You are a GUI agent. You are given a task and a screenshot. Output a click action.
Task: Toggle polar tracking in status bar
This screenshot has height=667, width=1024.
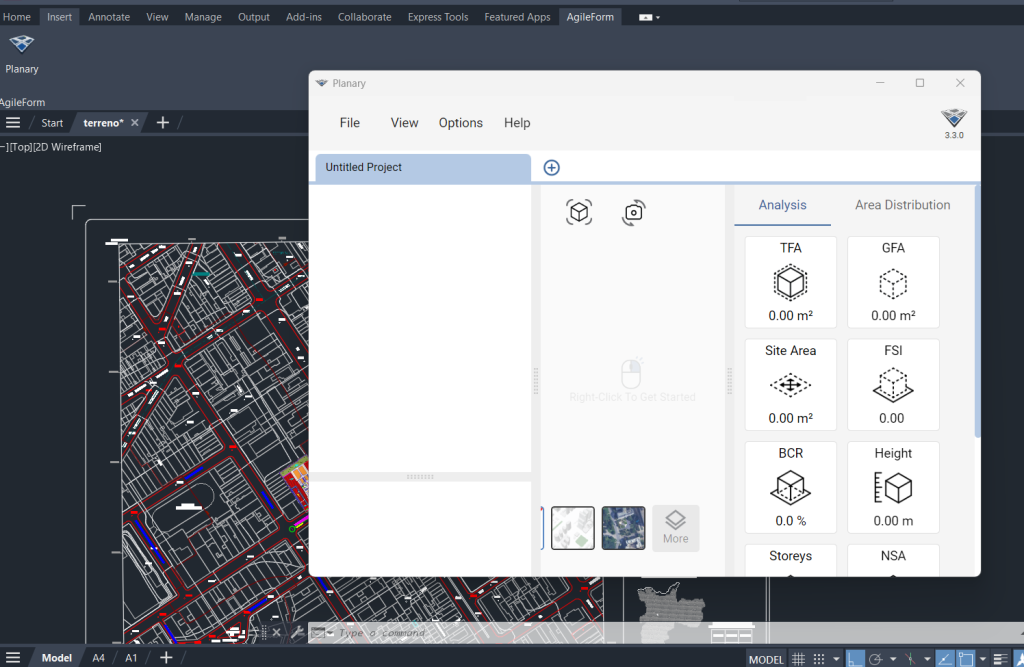pos(876,659)
